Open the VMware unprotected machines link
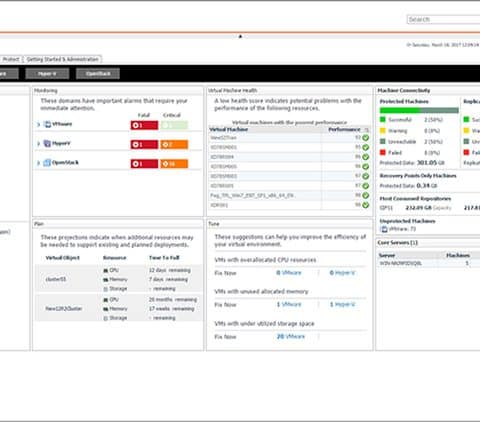The image size is (480, 422). point(402,229)
